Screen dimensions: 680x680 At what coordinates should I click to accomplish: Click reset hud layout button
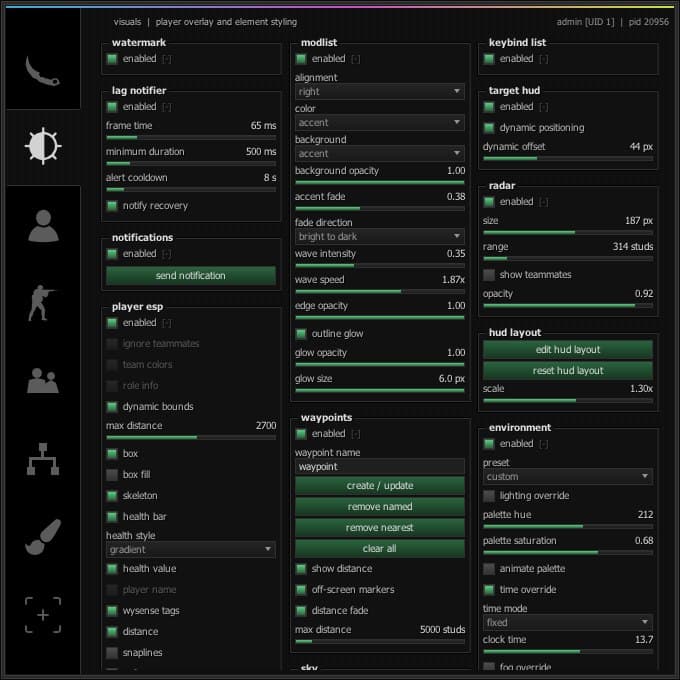[x=568, y=370]
